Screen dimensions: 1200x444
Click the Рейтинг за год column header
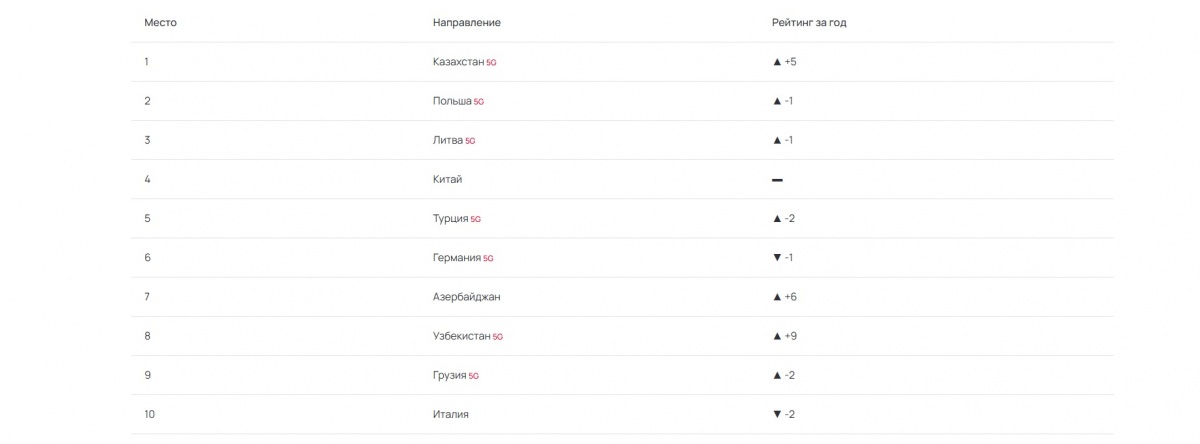click(809, 22)
